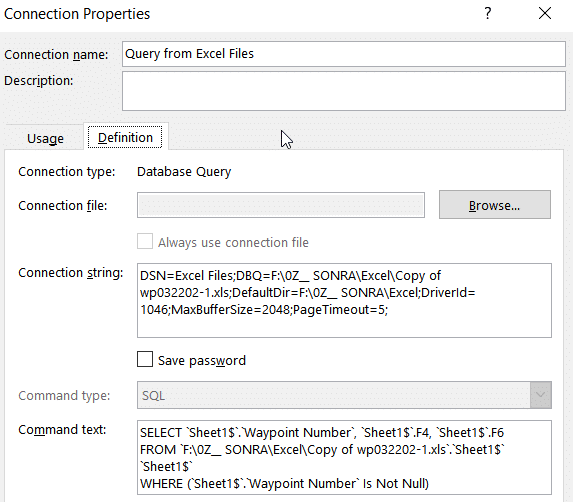Close the Connection Properties dialog
The height and width of the screenshot is (502, 573).
(544, 14)
